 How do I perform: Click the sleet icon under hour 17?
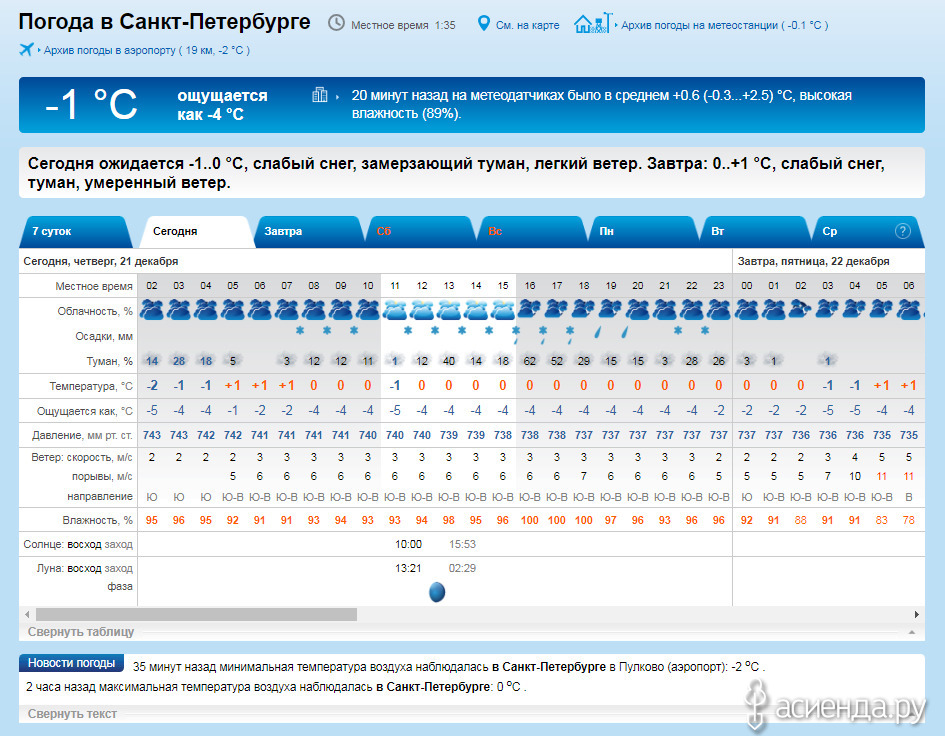pos(542,333)
